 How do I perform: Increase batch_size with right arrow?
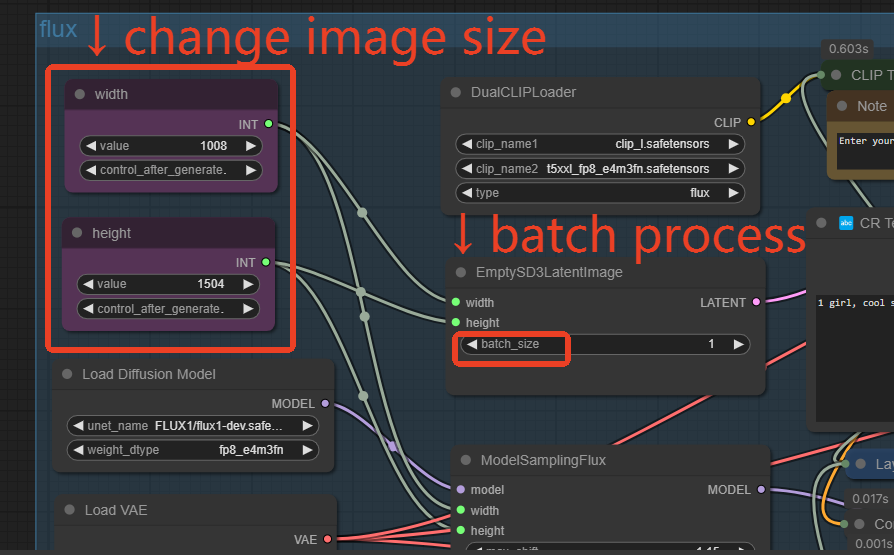739,344
